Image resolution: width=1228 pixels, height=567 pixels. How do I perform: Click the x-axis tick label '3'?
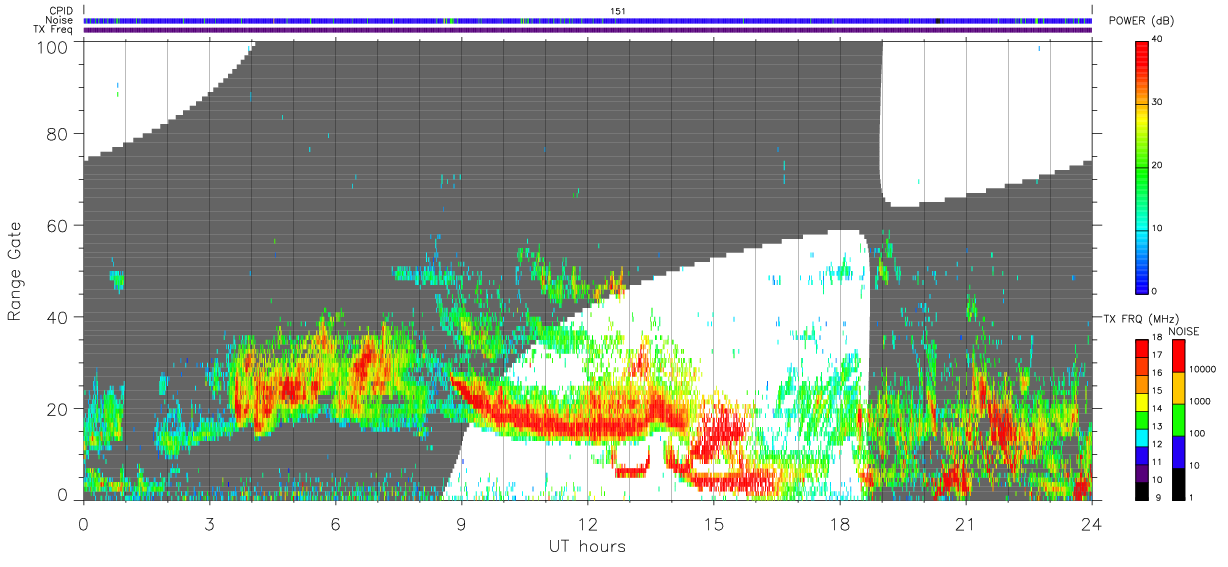pos(209,523)
